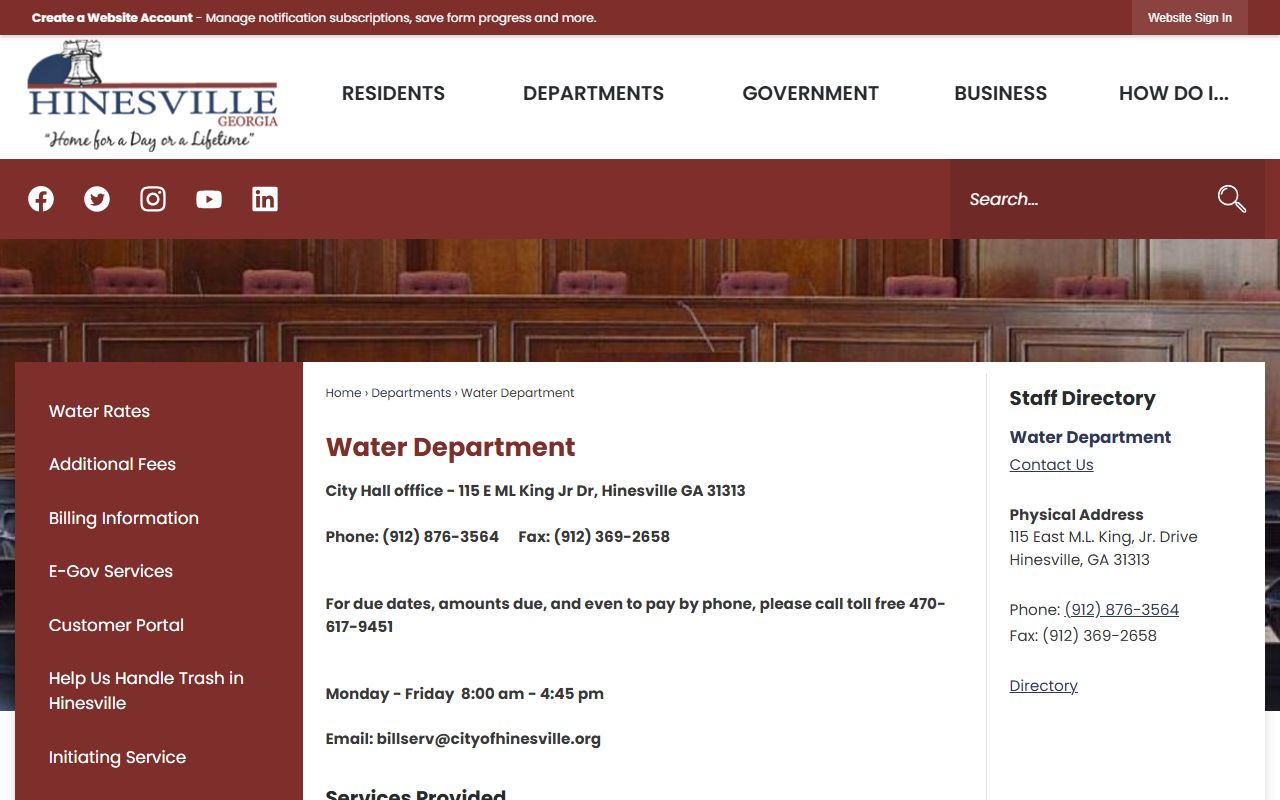Click the Fax: (912) 369-2658 sidebar text
This screenshot has width=1280, height=800.
(1083, 636)
